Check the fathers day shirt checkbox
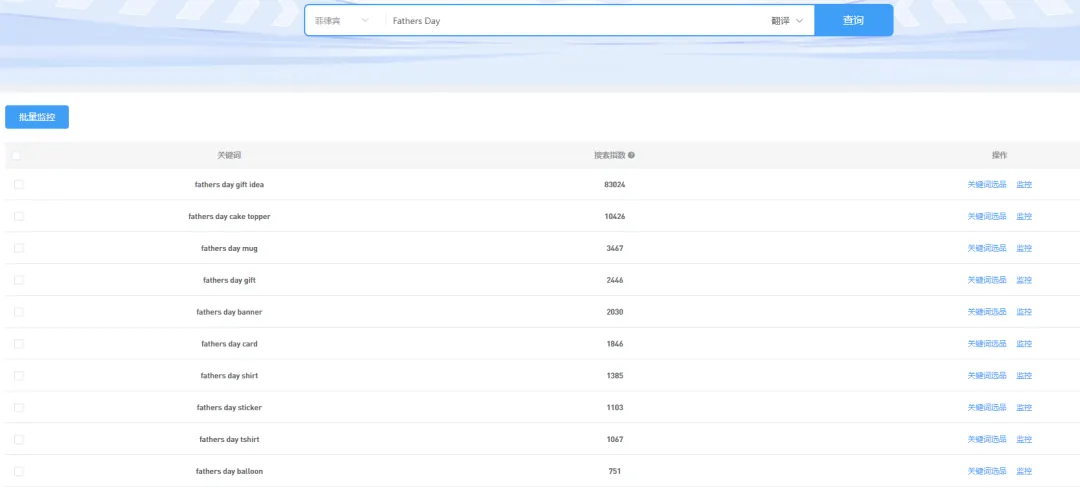 coord(19,375)
